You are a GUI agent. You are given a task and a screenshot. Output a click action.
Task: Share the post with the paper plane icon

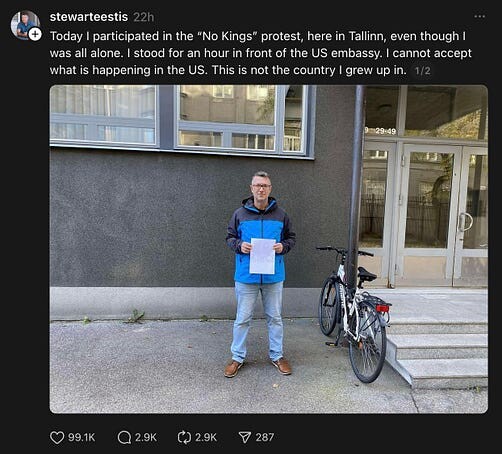[x=245, y=437]
